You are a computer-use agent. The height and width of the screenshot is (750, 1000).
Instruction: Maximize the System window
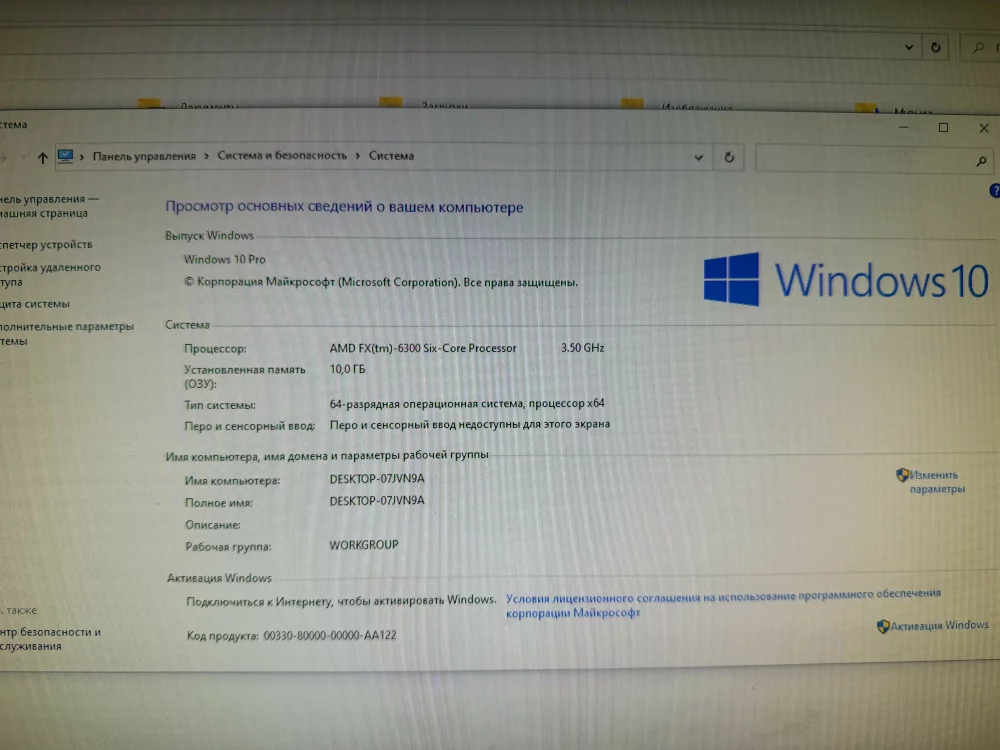[943, 128]
